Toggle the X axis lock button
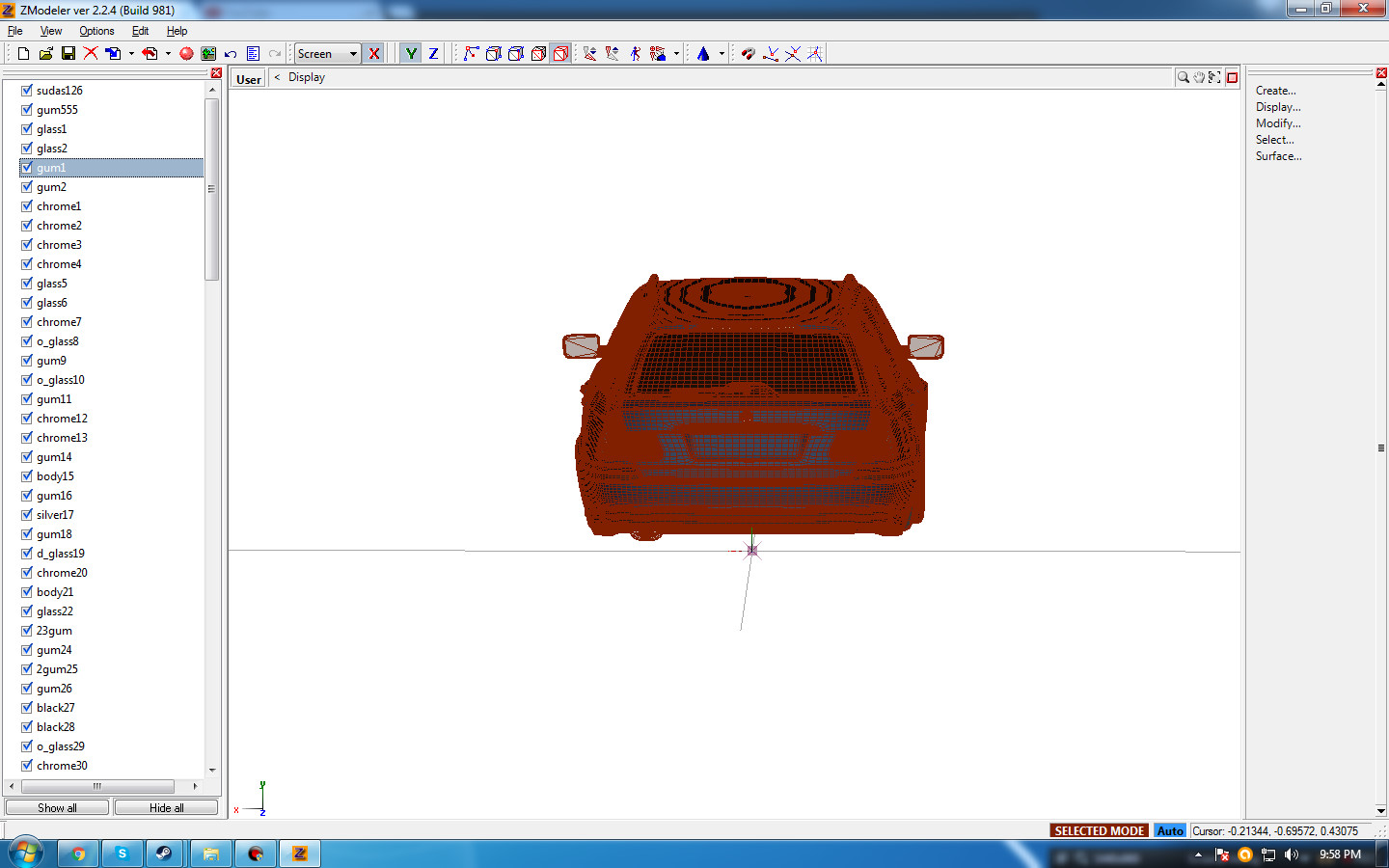1389x868 pixels. [x=374, y=54]
